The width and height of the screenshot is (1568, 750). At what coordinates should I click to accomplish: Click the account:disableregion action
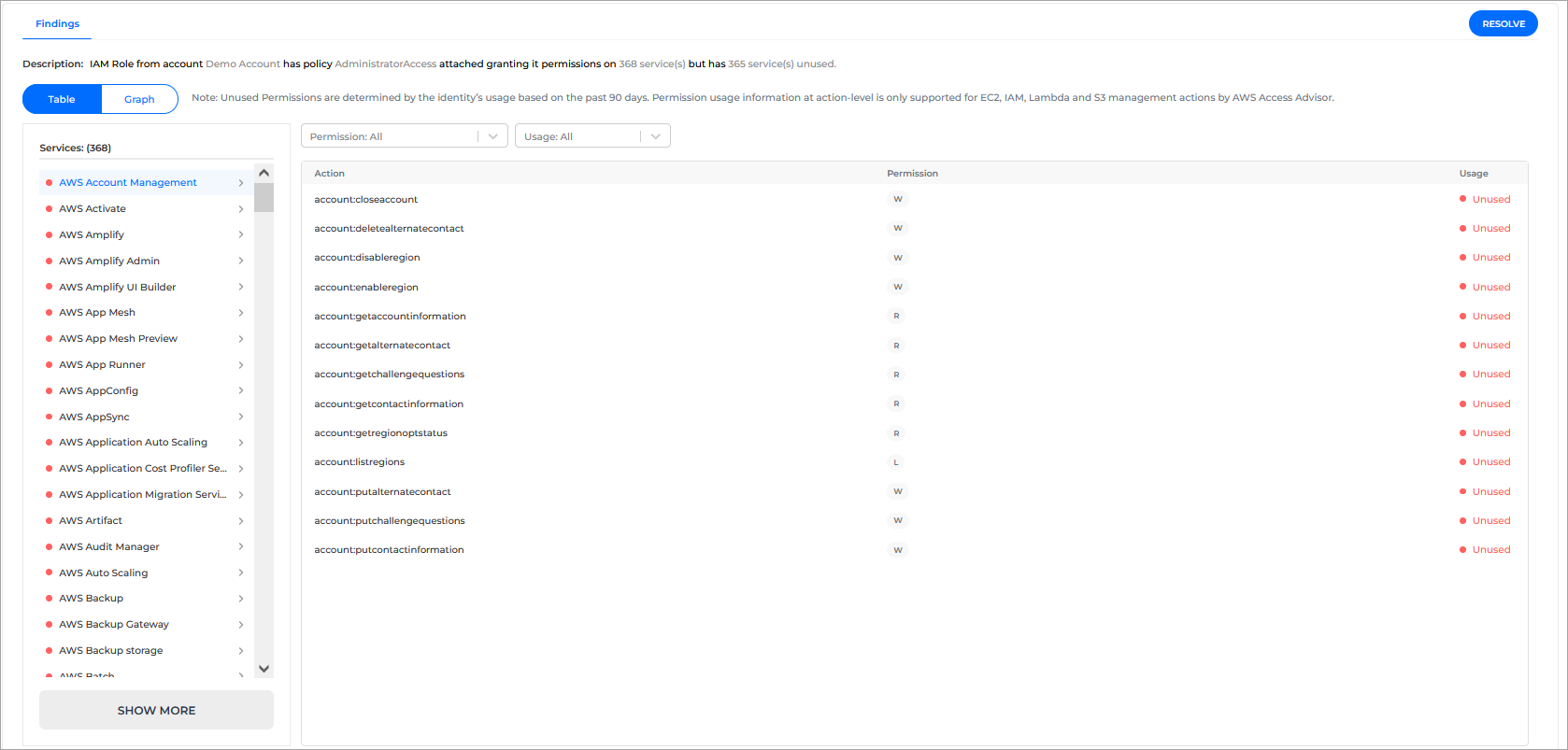(367, 258)
